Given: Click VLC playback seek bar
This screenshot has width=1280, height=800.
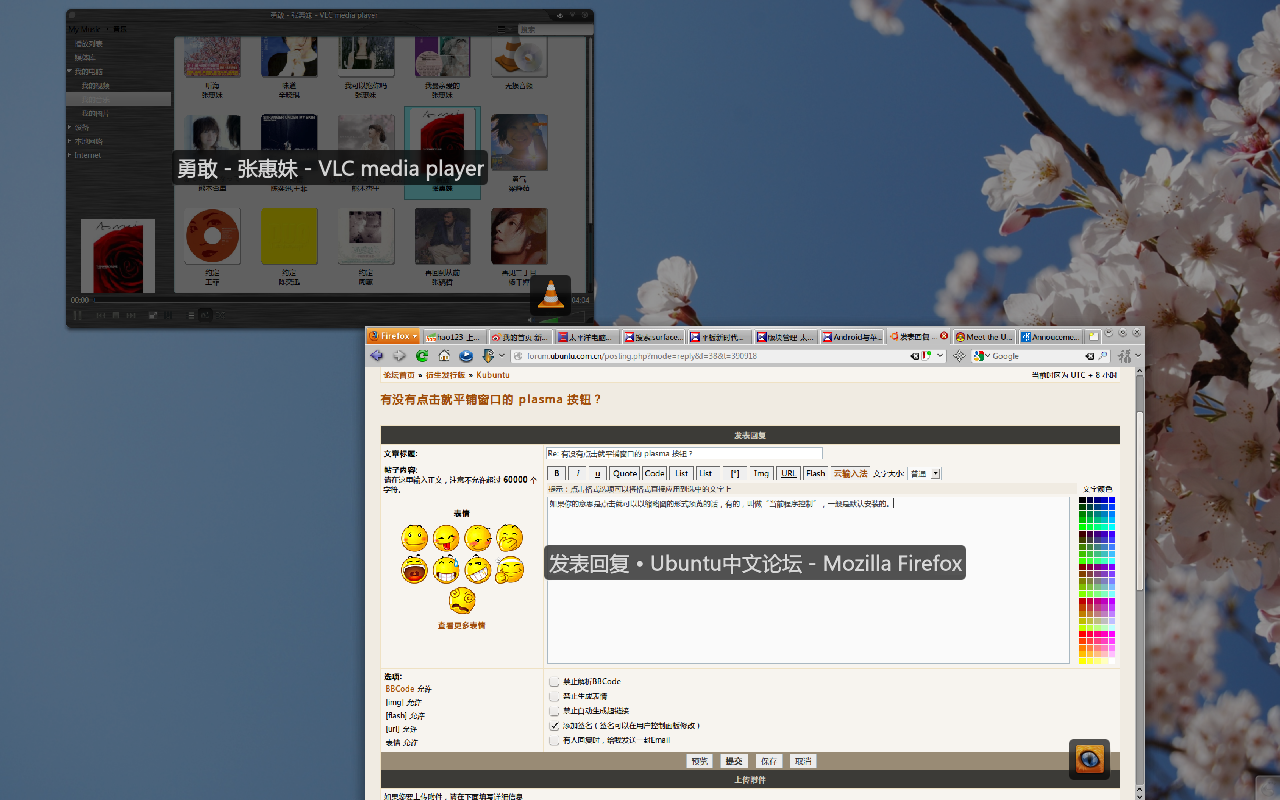Looking at the screenshot, I should click(329, 300).
